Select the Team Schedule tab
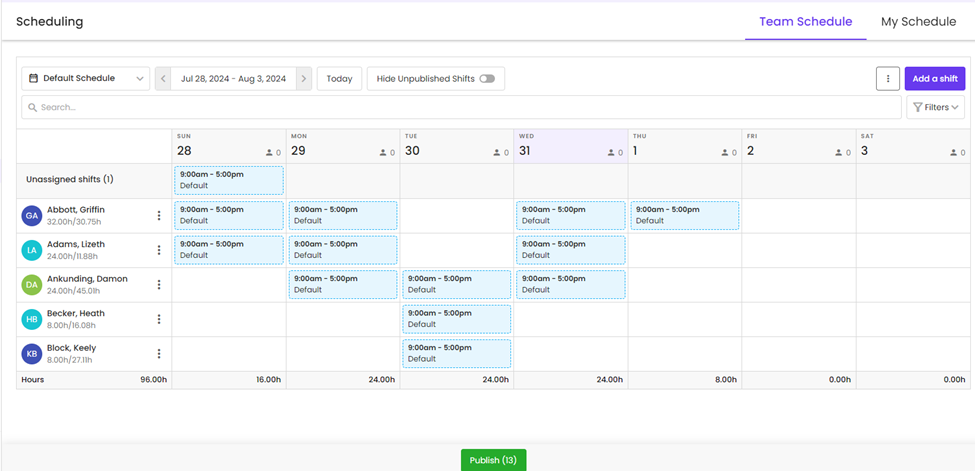The height and width of the screenshot is (471, 975). pos(805,22)
